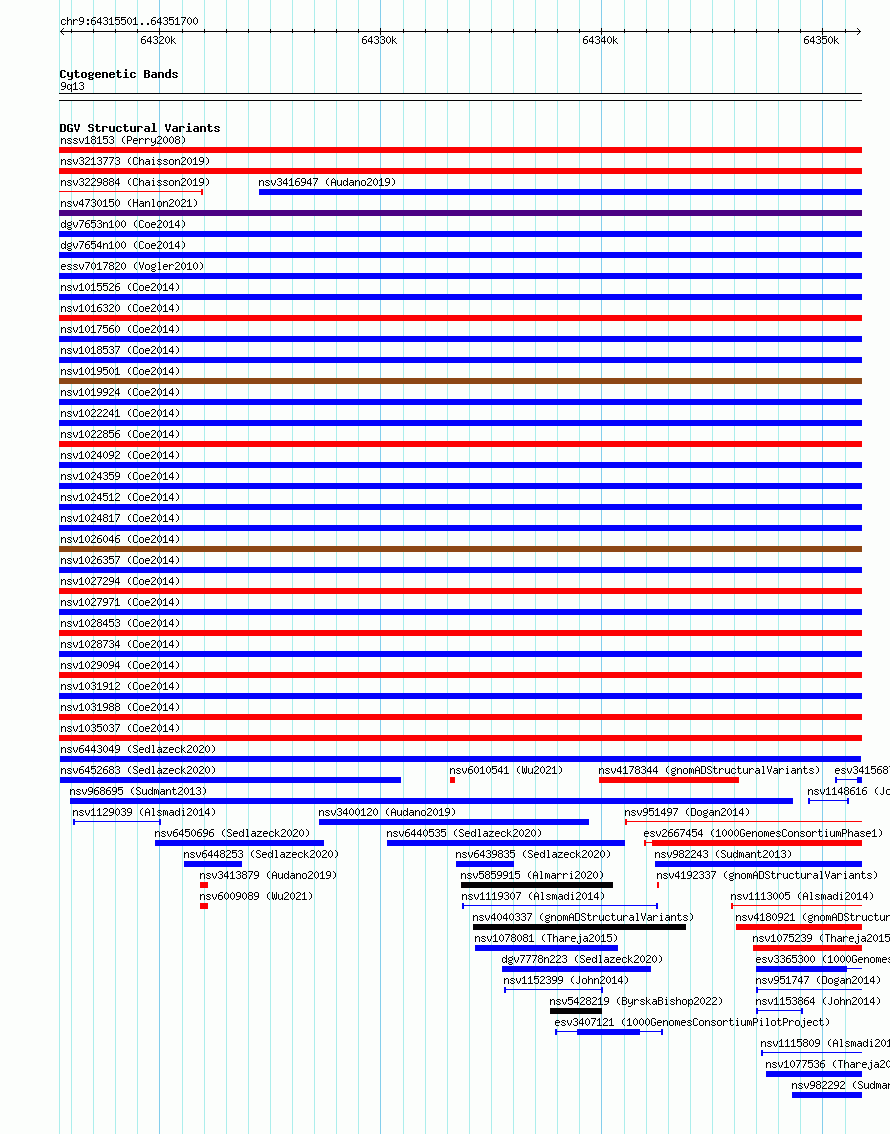Open nsv1019924 (Coe2014) variant

point(120,392)
